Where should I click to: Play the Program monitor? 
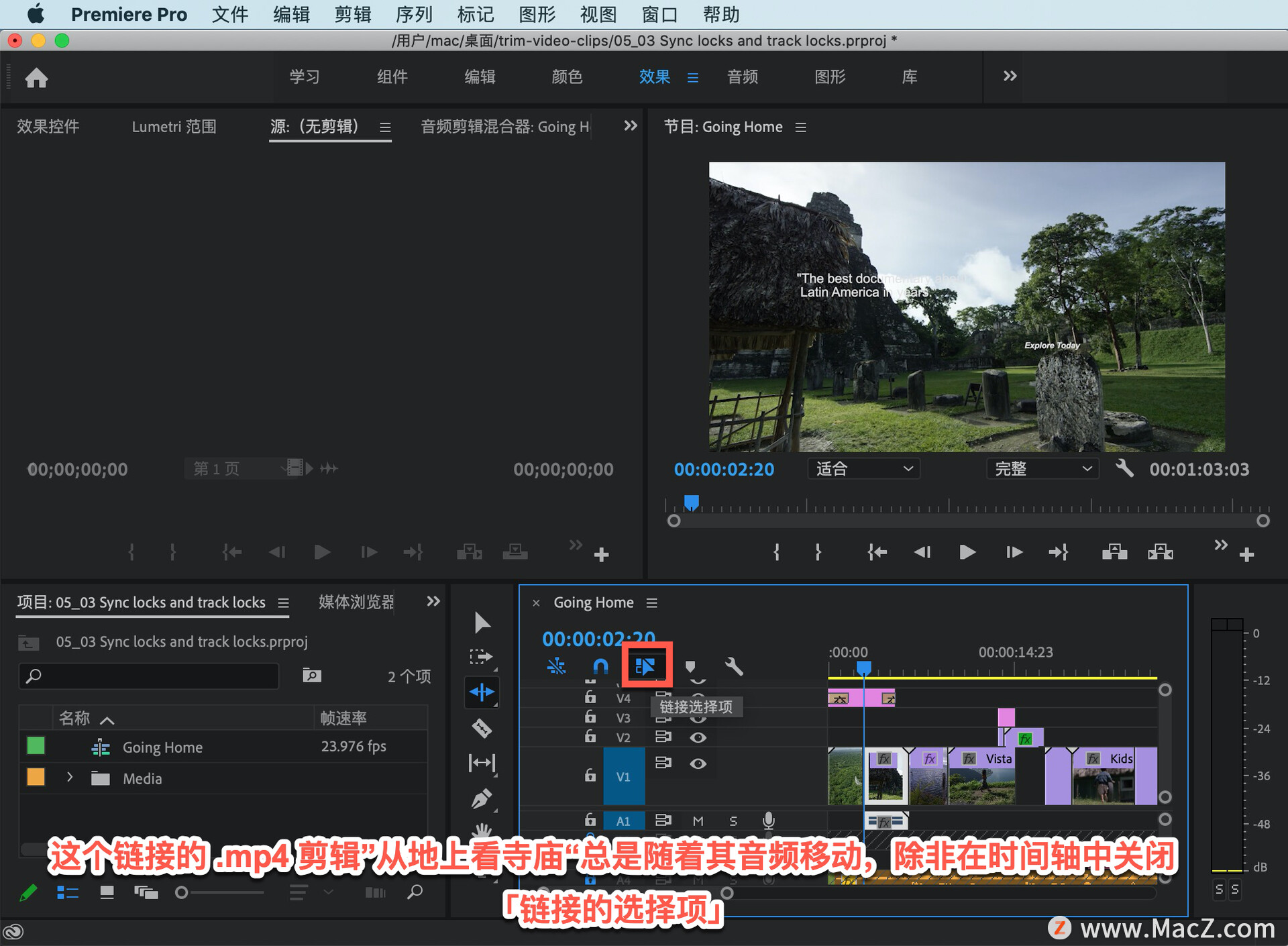coord(967,552)
